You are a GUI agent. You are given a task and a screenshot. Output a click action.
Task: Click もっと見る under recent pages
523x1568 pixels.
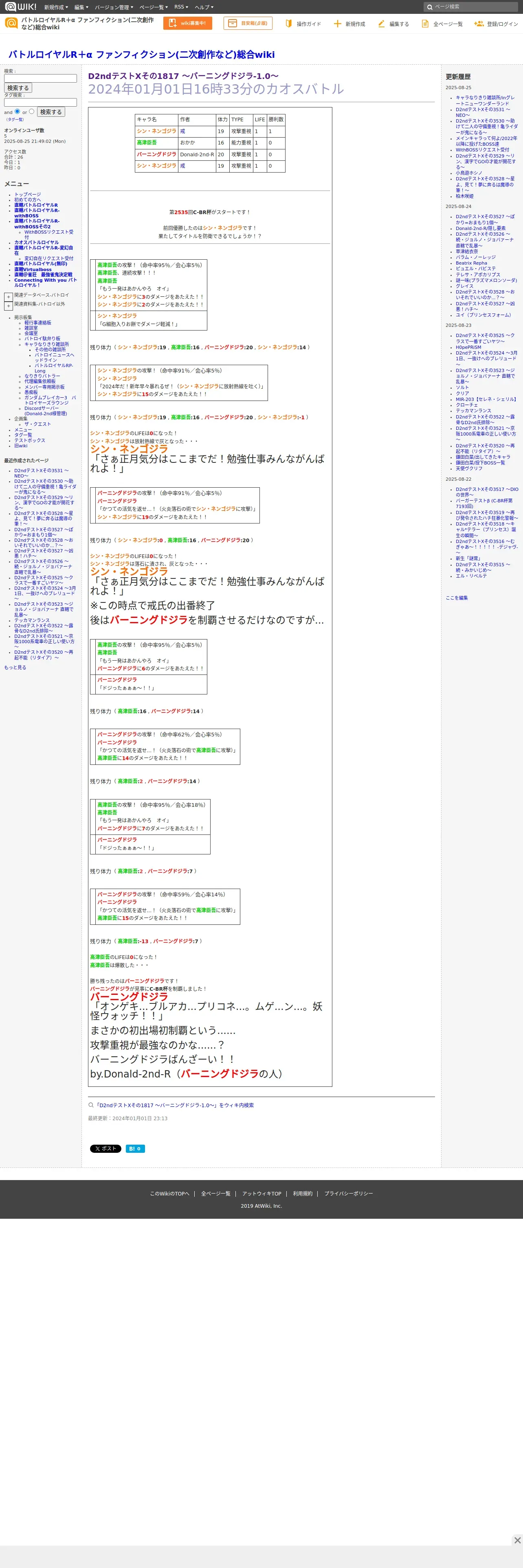pyautogui.click(x=15, y=668)
